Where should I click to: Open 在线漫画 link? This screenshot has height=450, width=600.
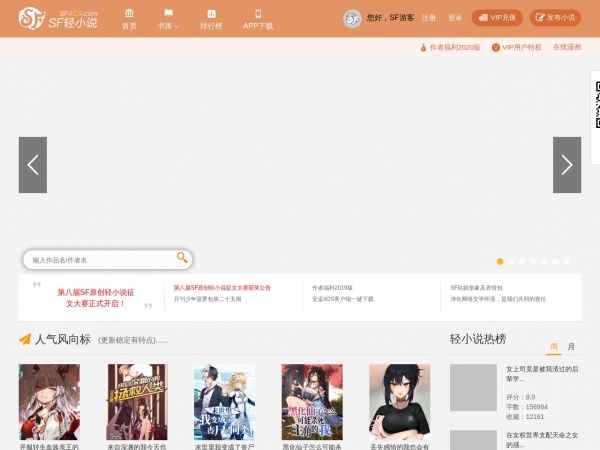click(x=567, y=47)
